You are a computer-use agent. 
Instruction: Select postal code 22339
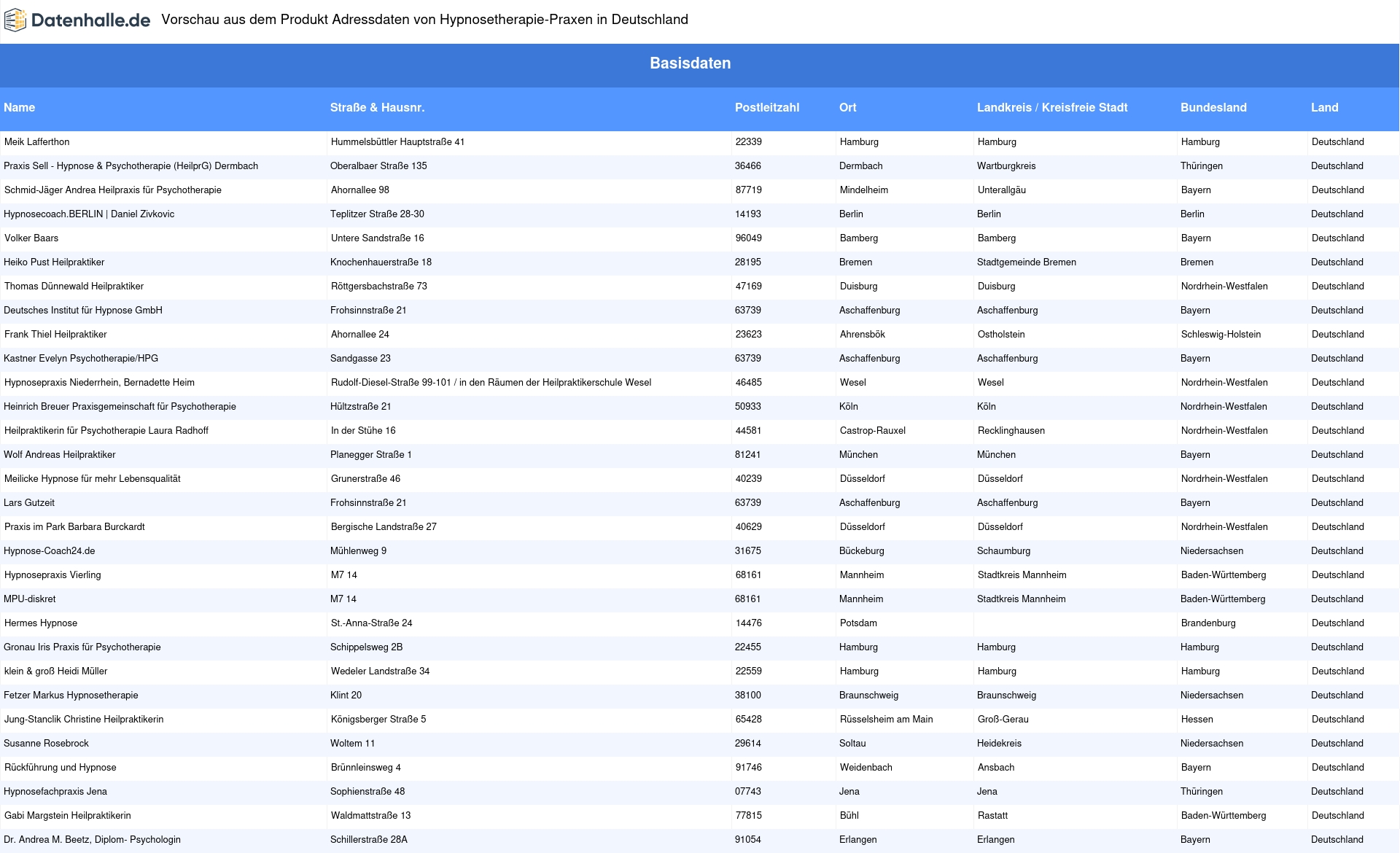pyautogui.click(x=749, y=142)
